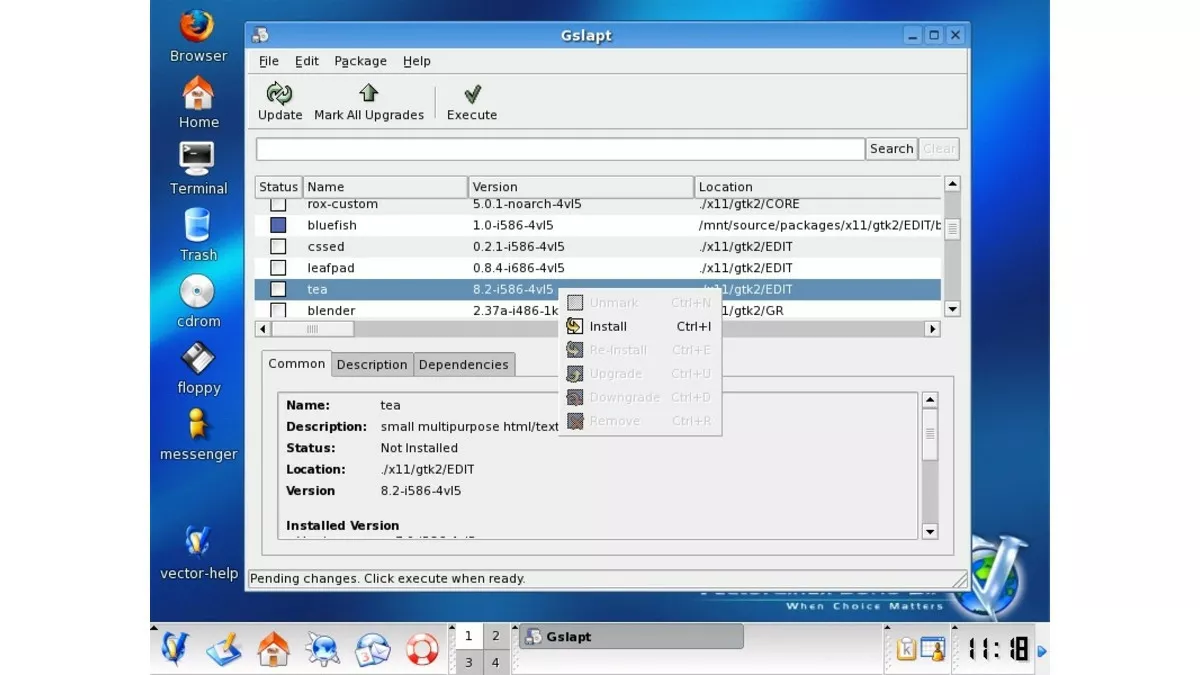This screenshot has height=675, width=1200.
Task: Click the package search input field
Action: [x=560, y=149]
